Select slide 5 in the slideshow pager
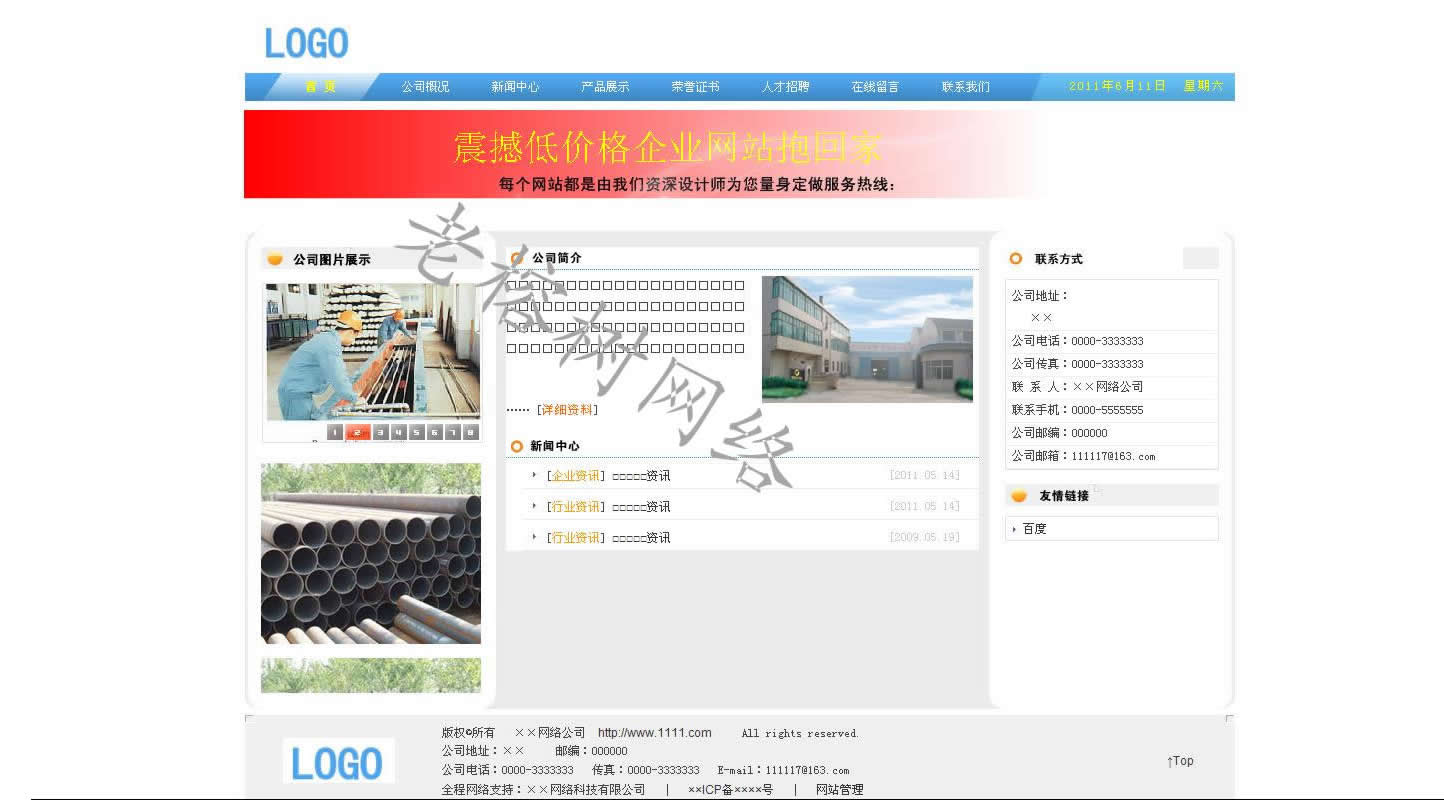1444x800 pixels. (417, 433)
